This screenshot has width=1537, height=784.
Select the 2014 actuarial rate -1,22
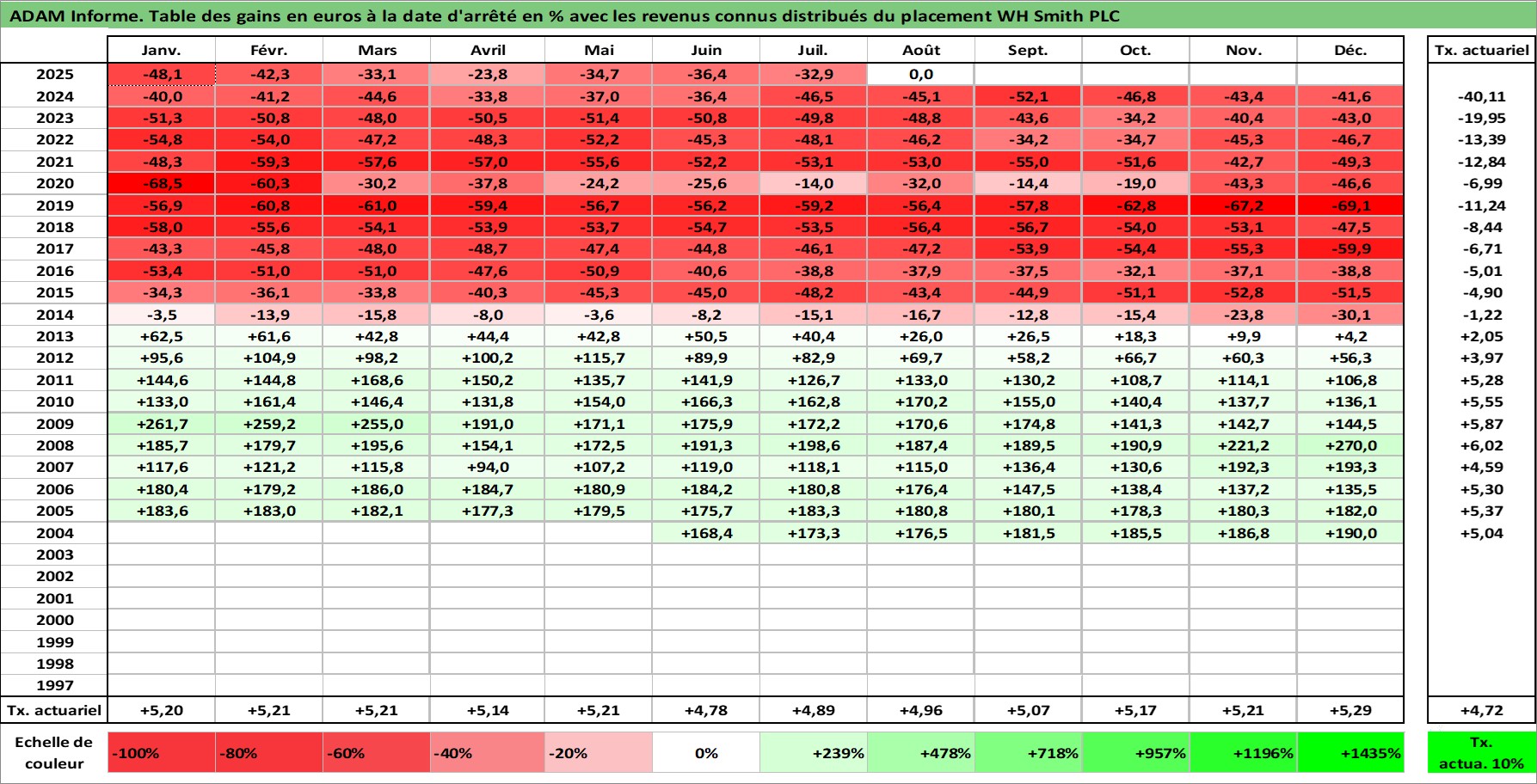click(1481, 315)
